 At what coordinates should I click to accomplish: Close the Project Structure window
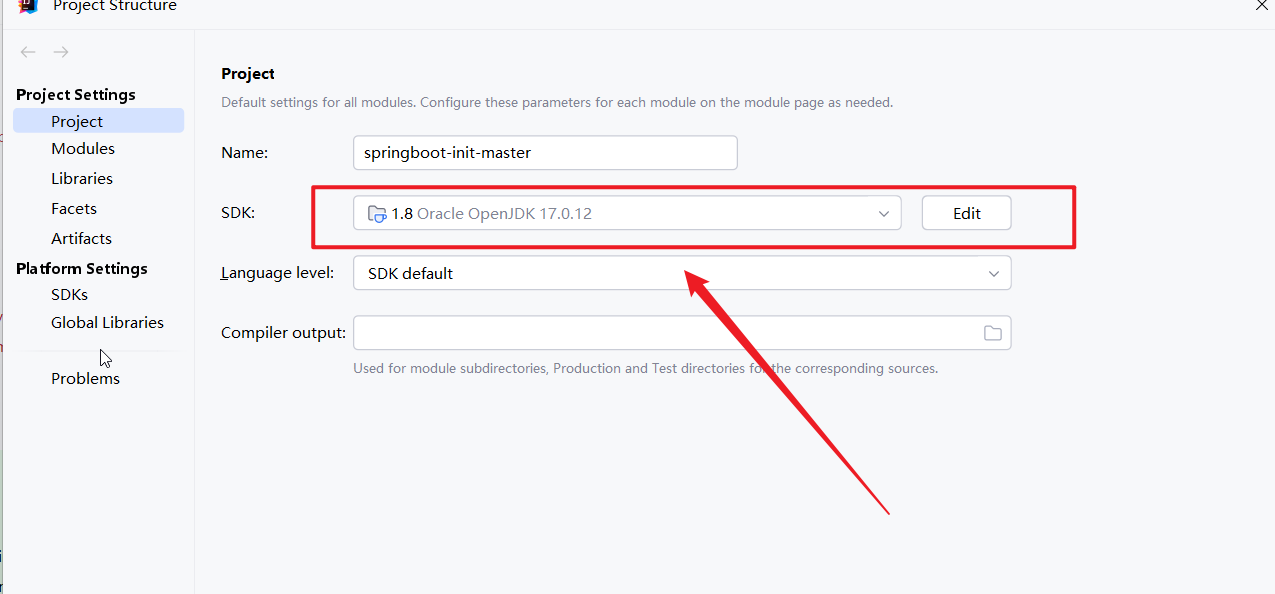(1262, 5)
